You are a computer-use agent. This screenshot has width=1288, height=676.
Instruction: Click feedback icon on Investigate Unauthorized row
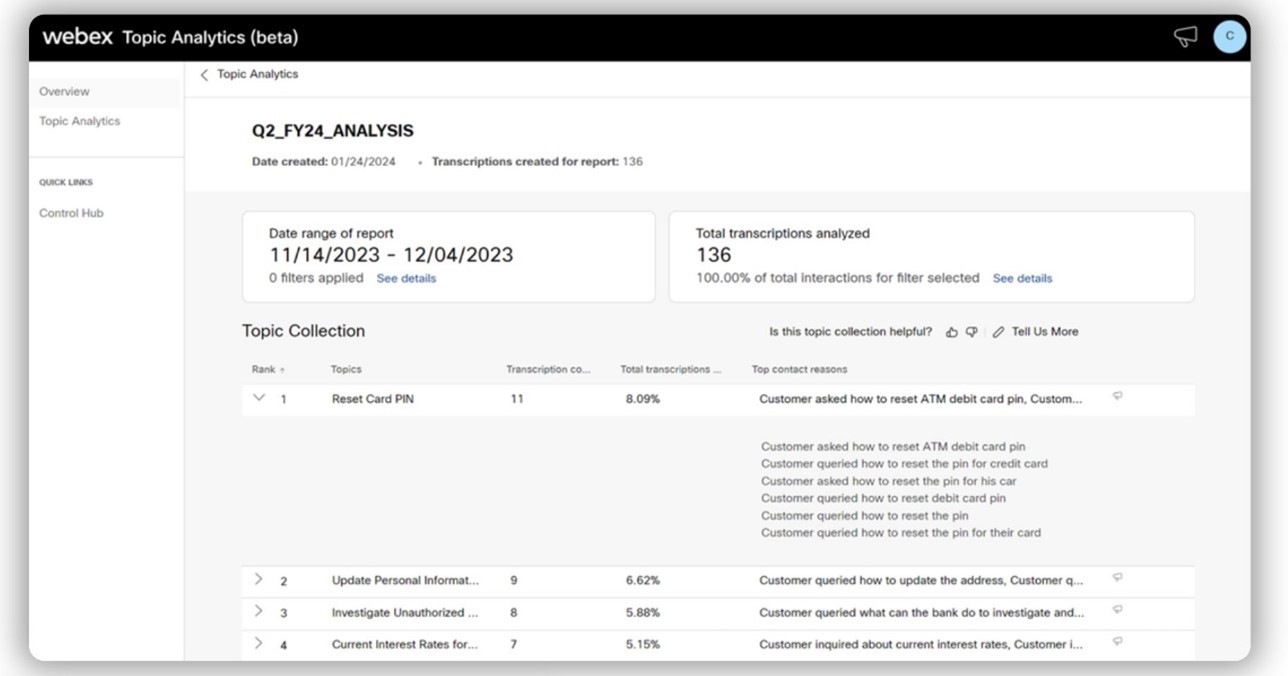[x=1117, y=609]
